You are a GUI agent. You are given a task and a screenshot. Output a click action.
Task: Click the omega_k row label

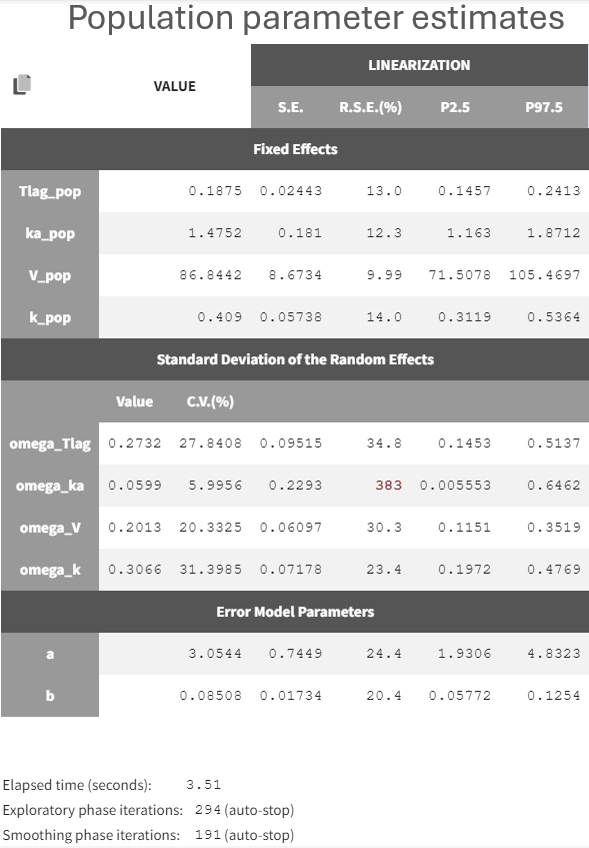(x=50, y=570)
